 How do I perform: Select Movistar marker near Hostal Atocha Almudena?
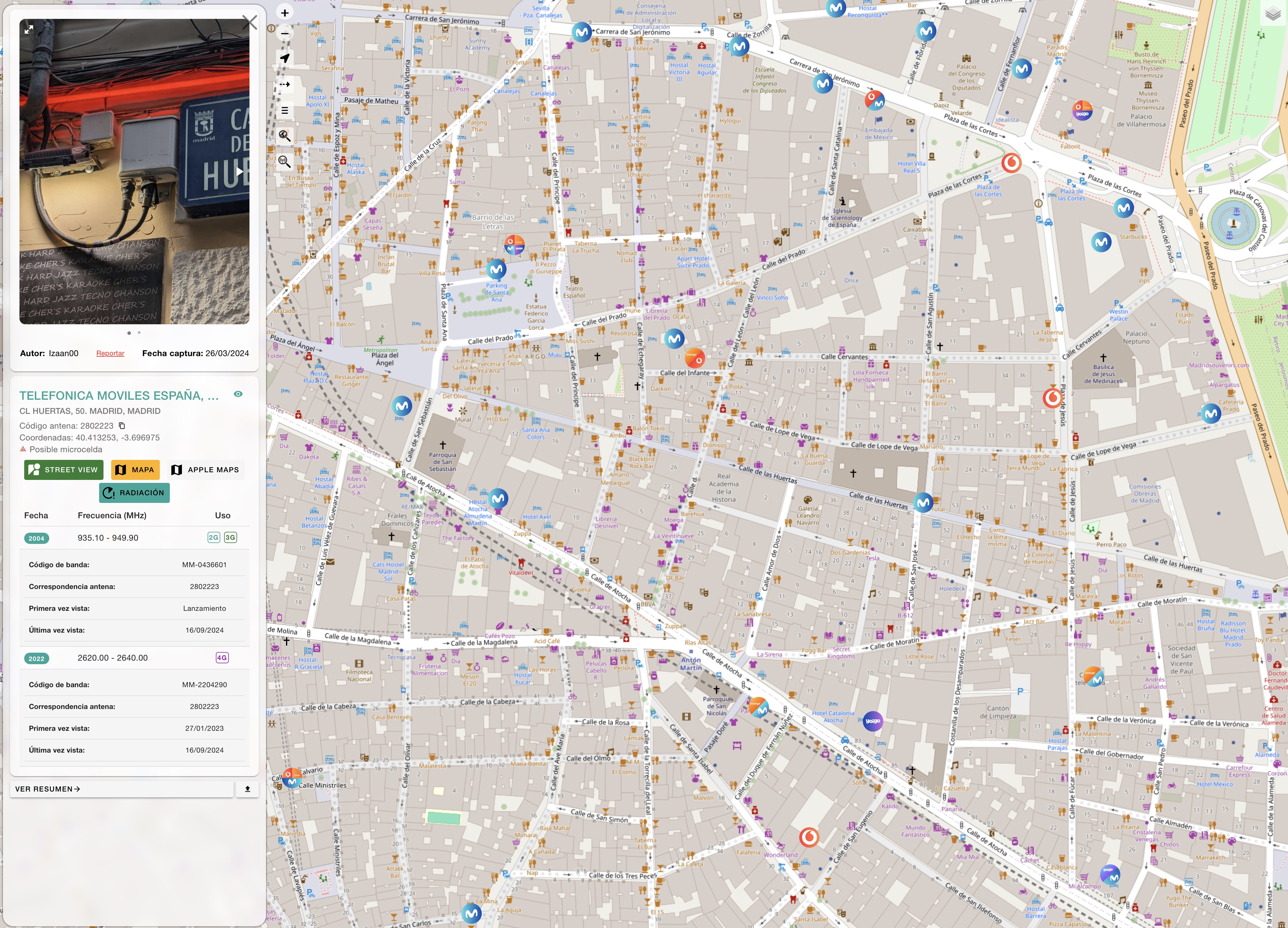pyautogui.click(x=498, y=498)
